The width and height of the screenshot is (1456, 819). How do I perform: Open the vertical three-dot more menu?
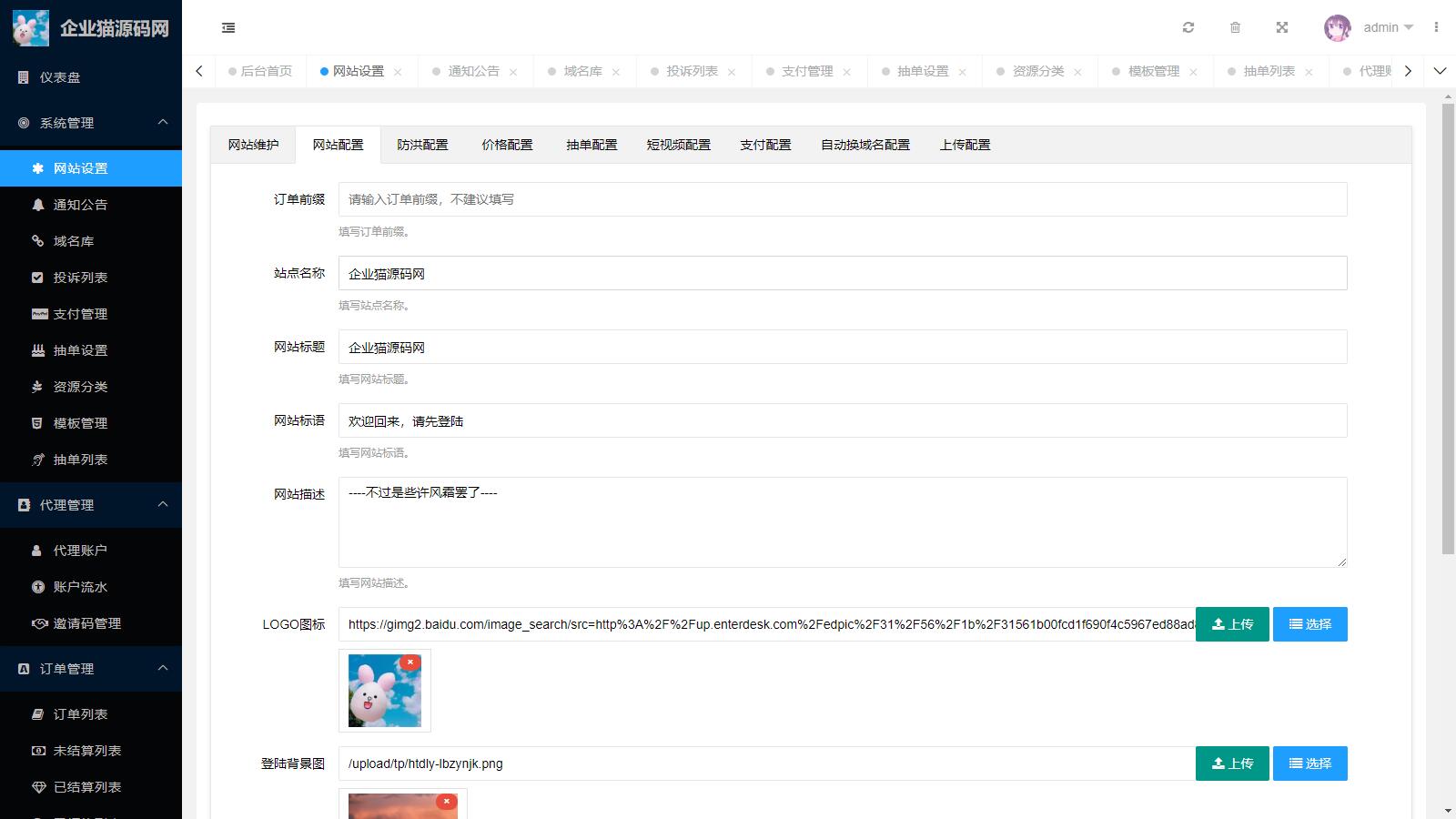(x=1436, y=27)
